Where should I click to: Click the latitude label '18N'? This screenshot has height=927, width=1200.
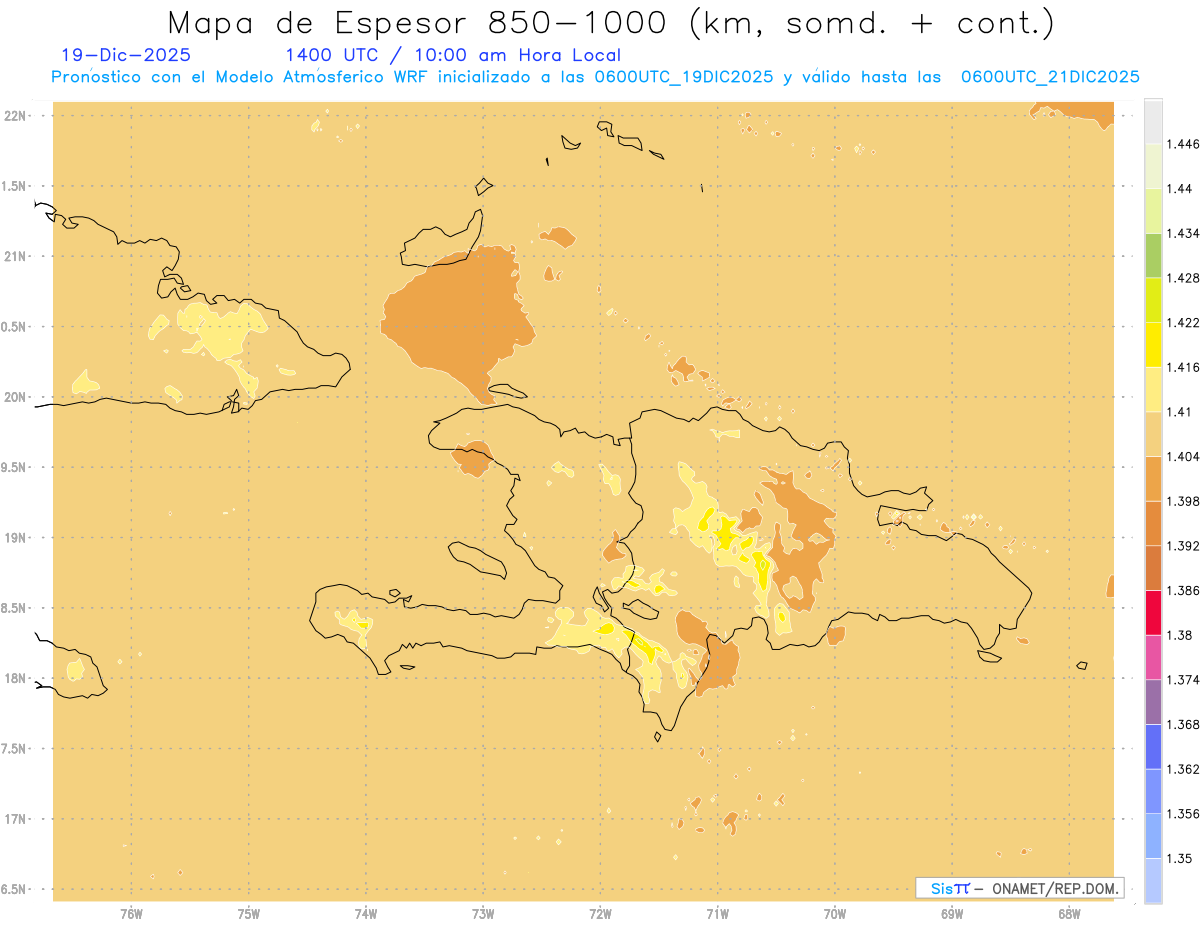[15, 678]
